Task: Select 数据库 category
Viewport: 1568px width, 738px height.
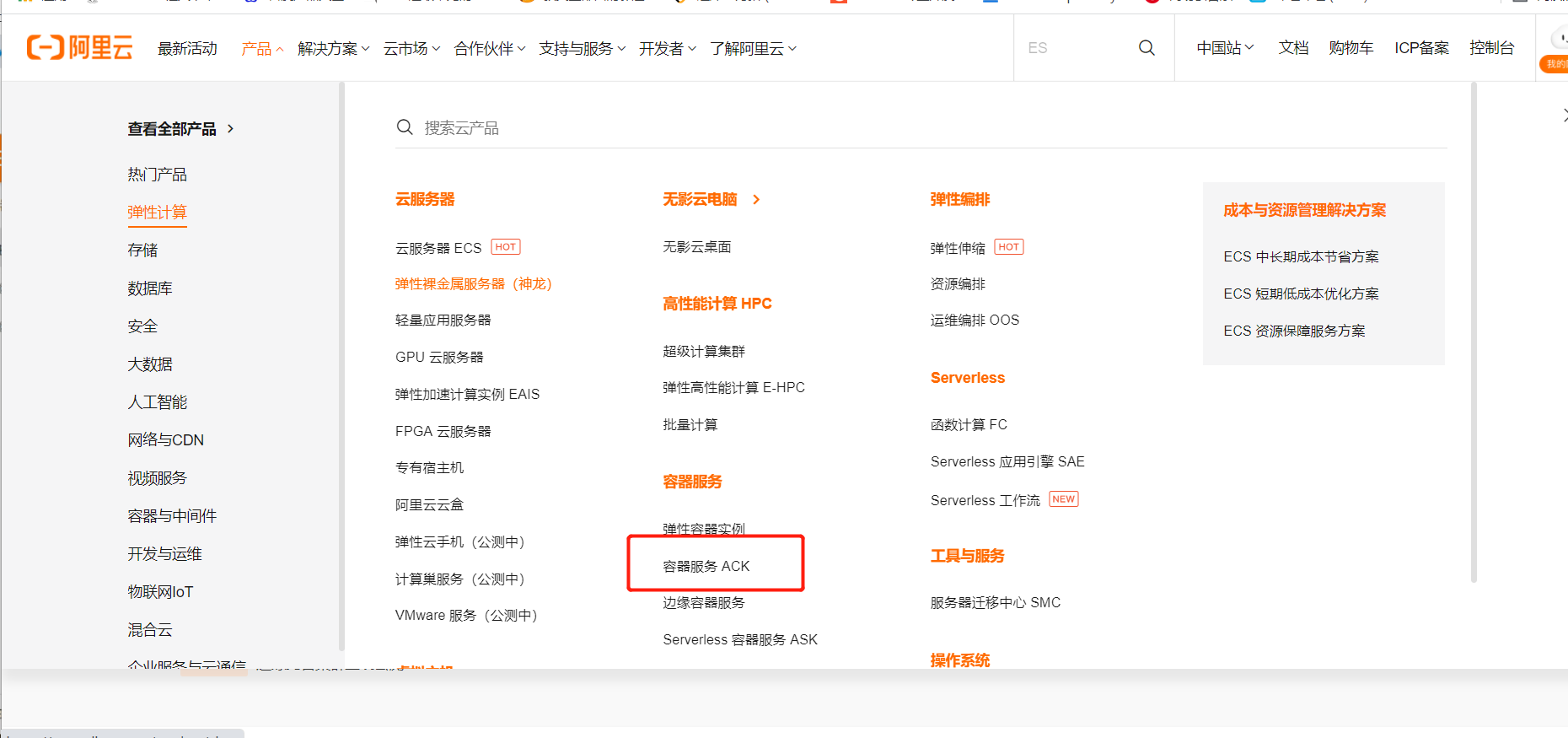Action: point(150,288)
